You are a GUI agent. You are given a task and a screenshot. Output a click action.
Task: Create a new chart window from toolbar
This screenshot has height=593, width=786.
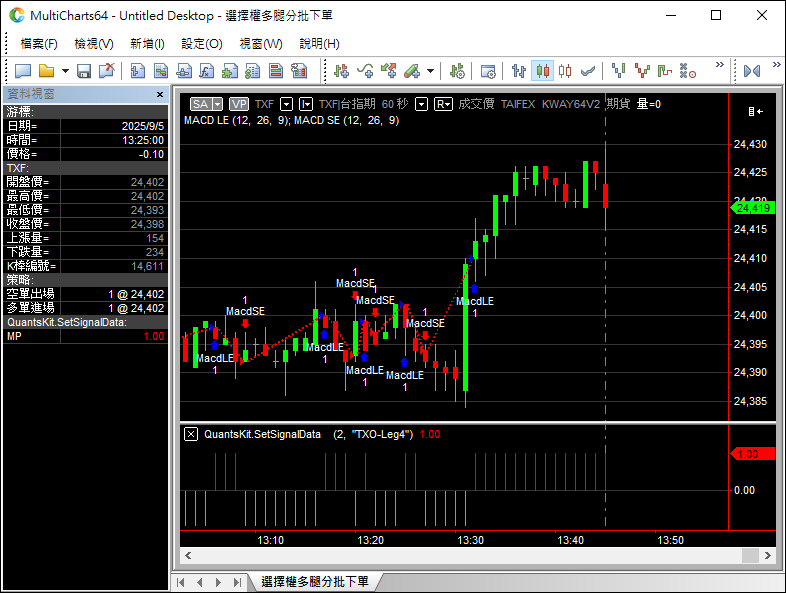point(137,71)
